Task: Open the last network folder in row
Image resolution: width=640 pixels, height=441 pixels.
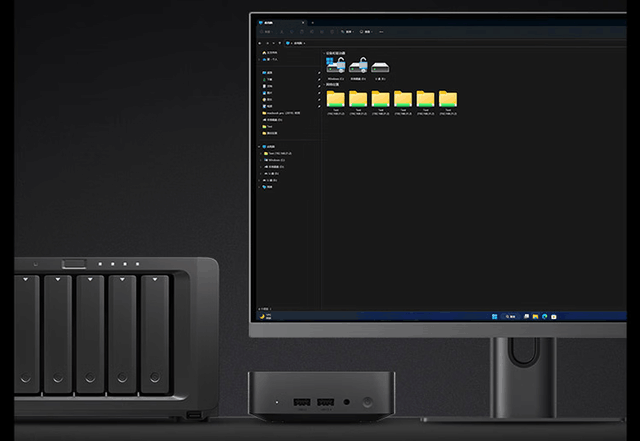Action: click(448, 99)
